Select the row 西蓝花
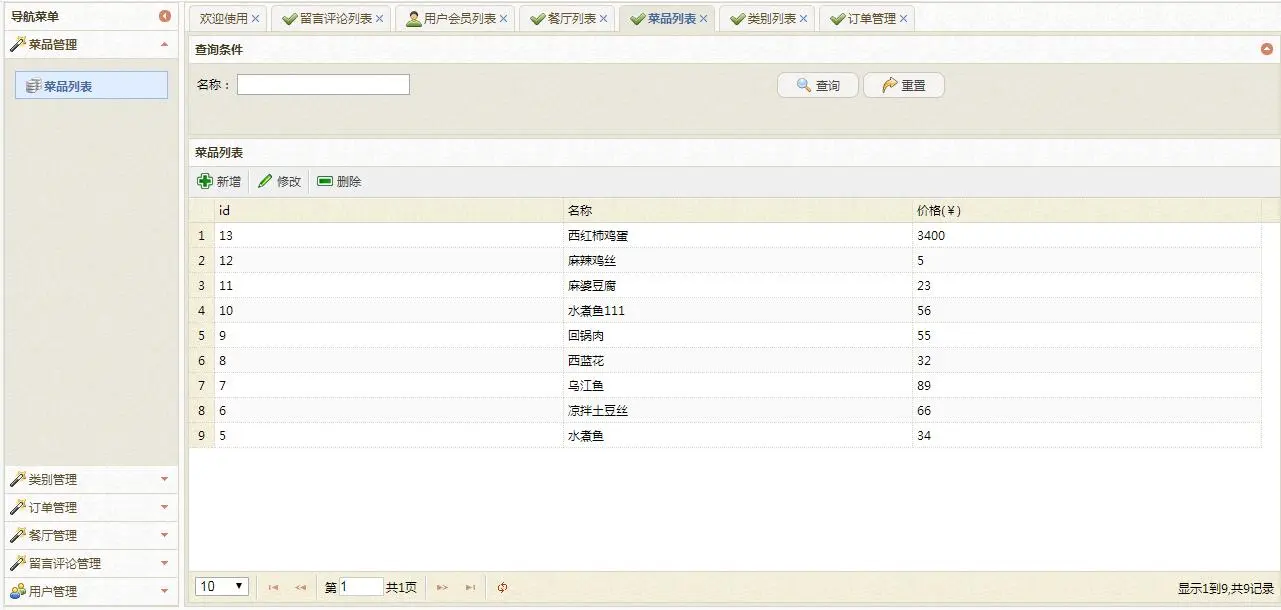The height and width of the screenshot is (610, 1281). pos(725,360)
